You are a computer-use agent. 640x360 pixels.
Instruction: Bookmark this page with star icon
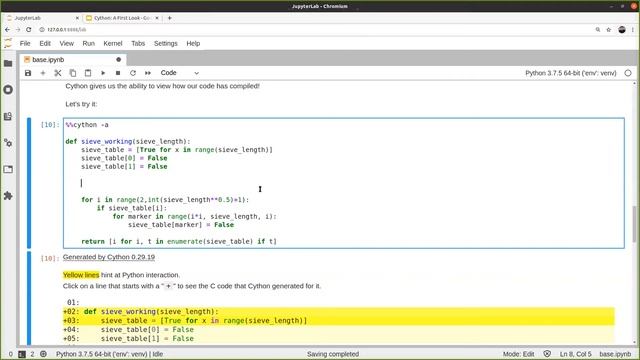coord(609,30)
